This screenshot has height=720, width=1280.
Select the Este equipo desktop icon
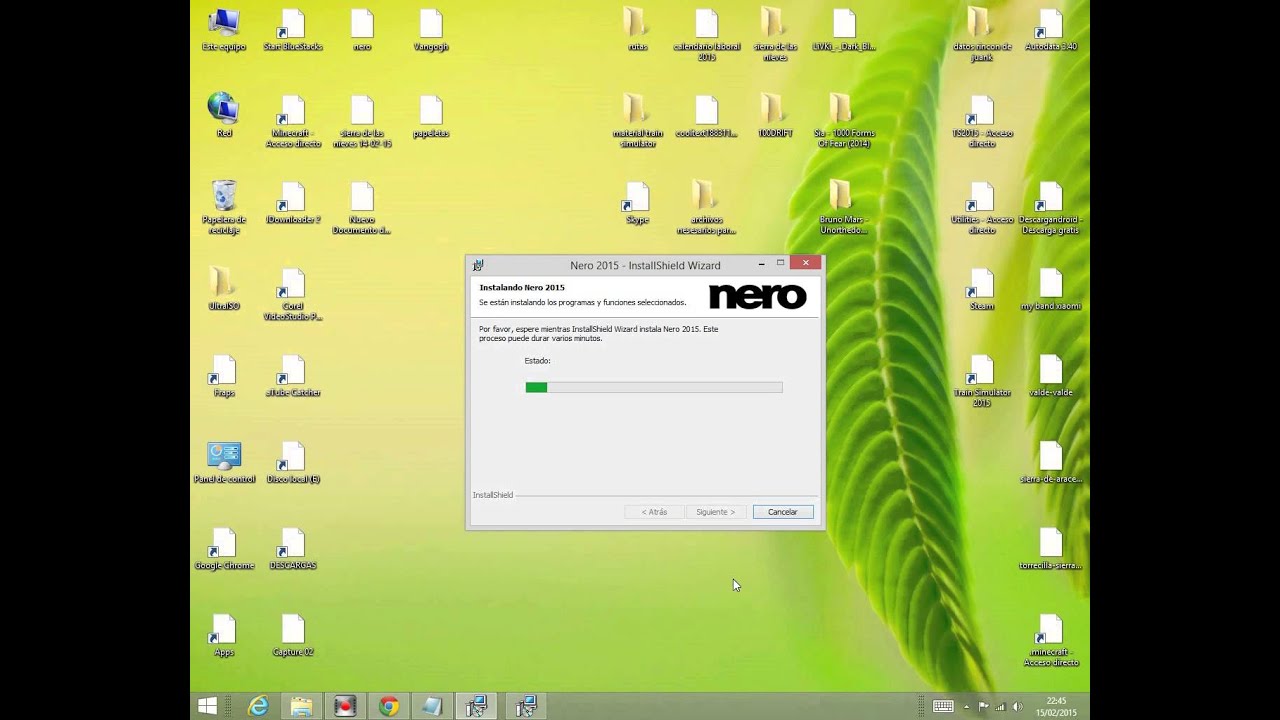pyautogui.click(x=224, y=31)
